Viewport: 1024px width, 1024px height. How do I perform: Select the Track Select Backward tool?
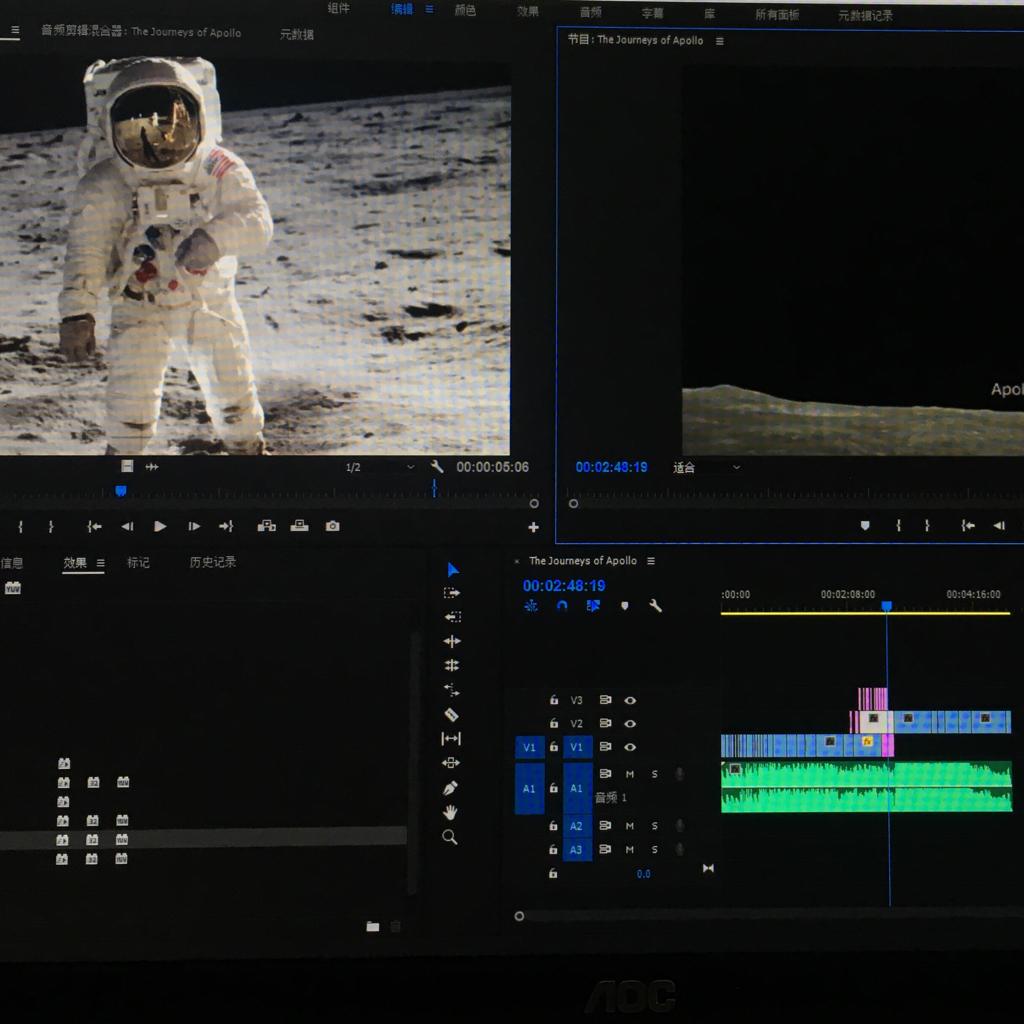tap(452, 617)
